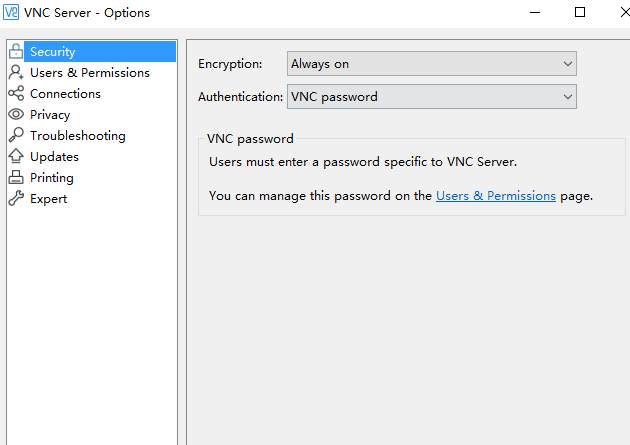Open the Expert settings page

[48, 198]
